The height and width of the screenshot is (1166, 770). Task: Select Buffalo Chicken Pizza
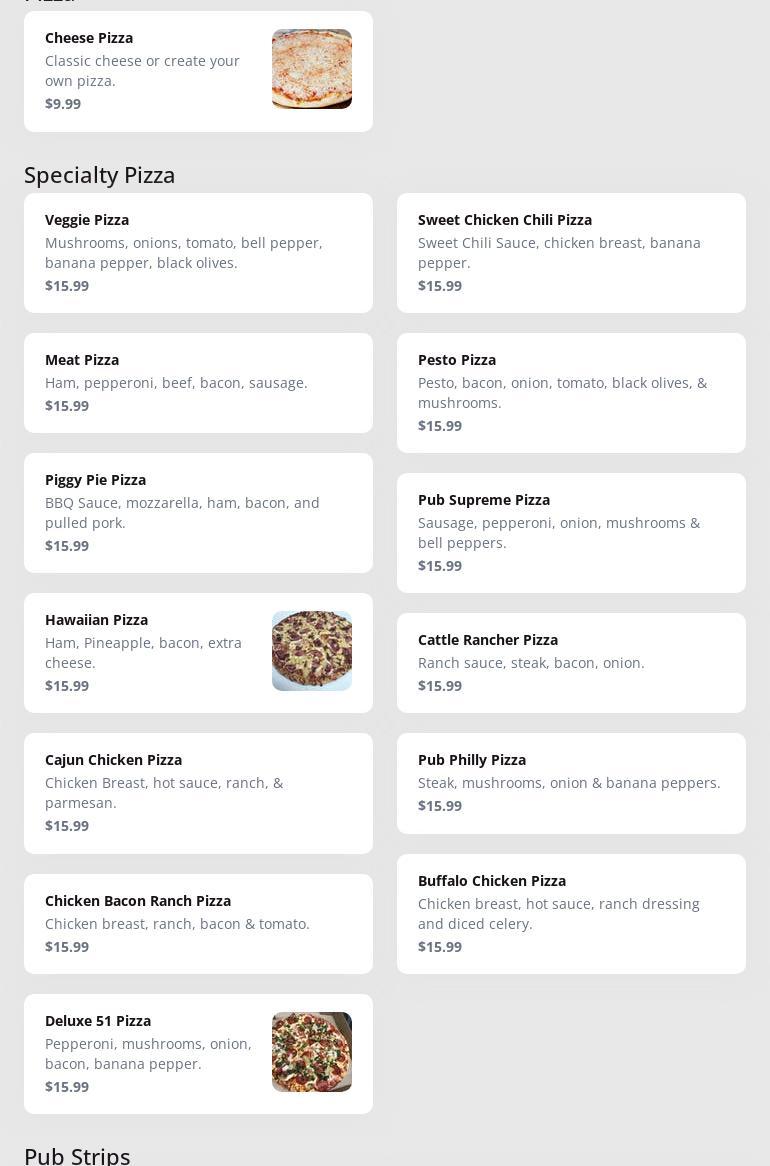tap(571, 913)
